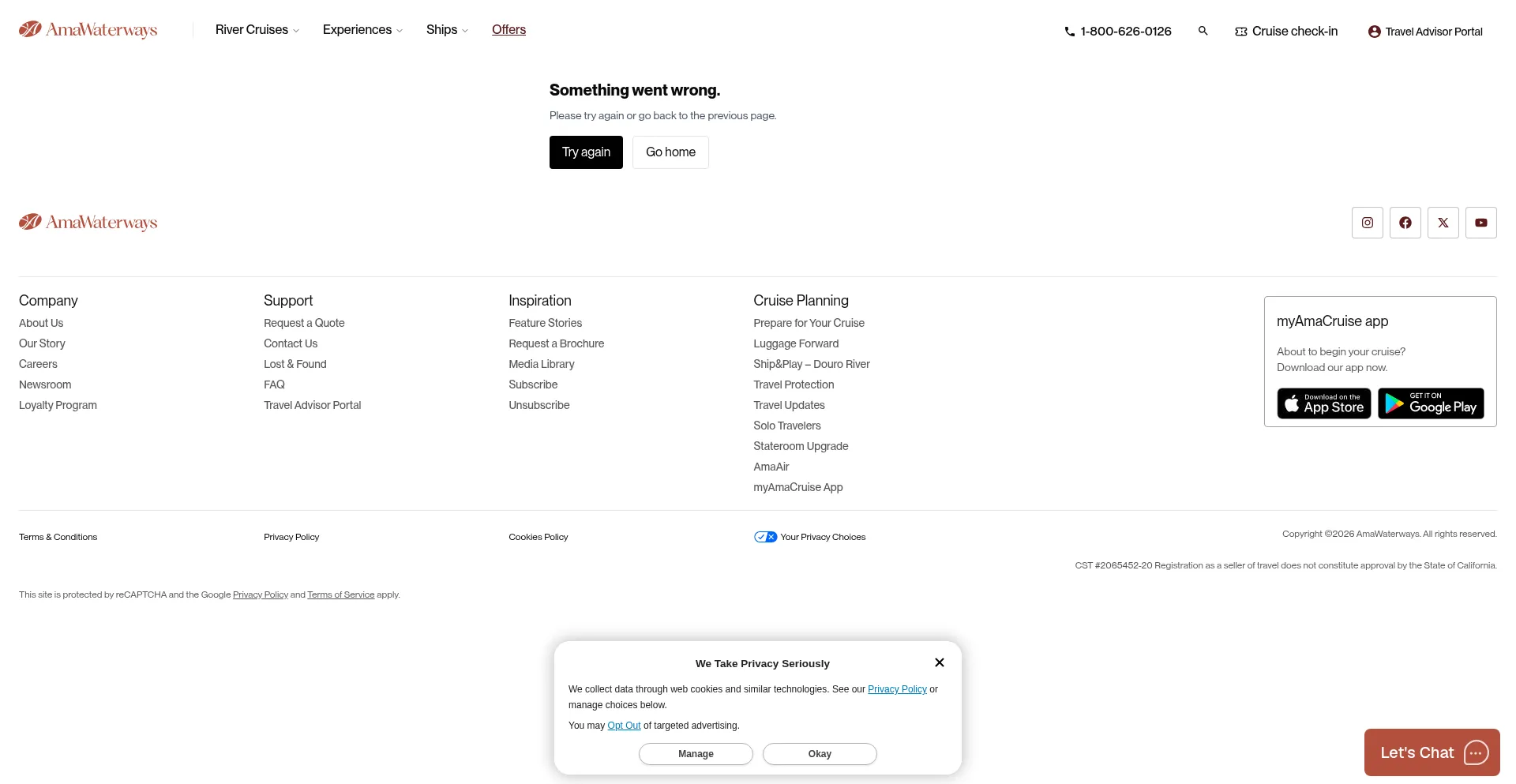Open Request a Quote link
Image resolution: width=1516 pixels, height=784 pixels.
pyautogui.click(x=304, y=323)
